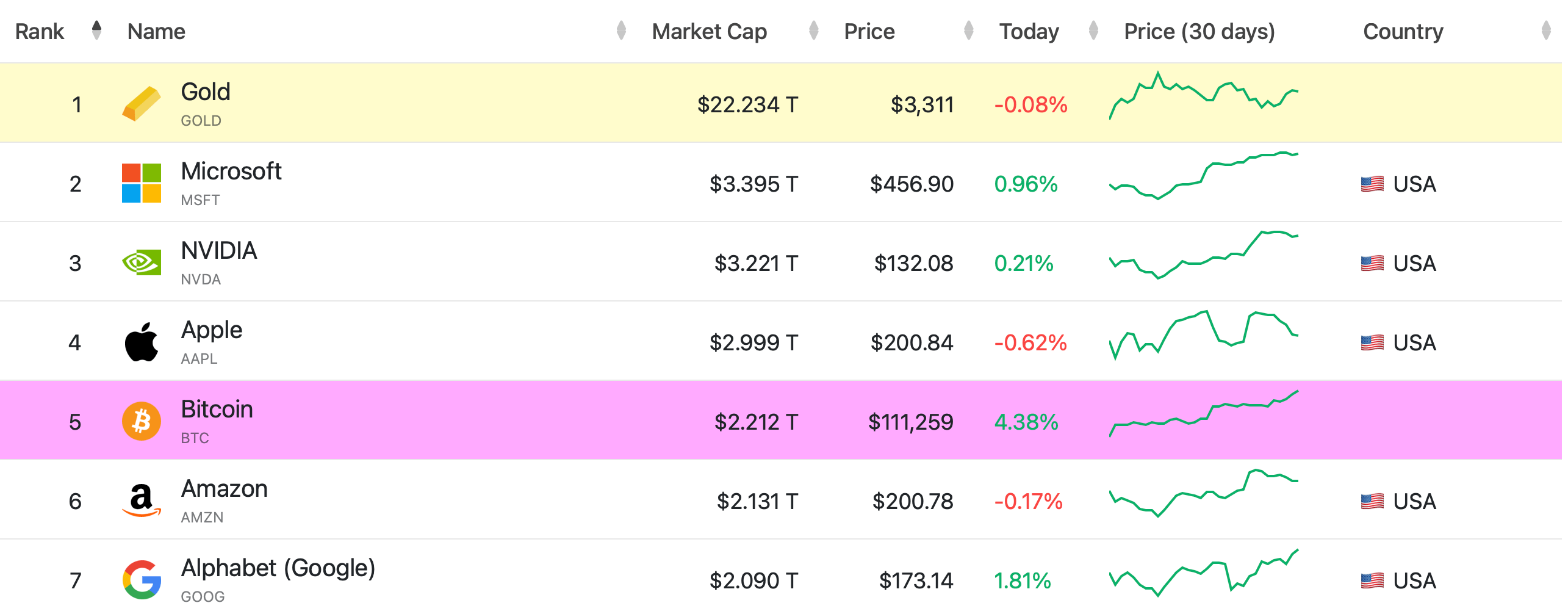Sort by Country using its sort arrows
1568x614 pixels.
[x=1546, y=30]
